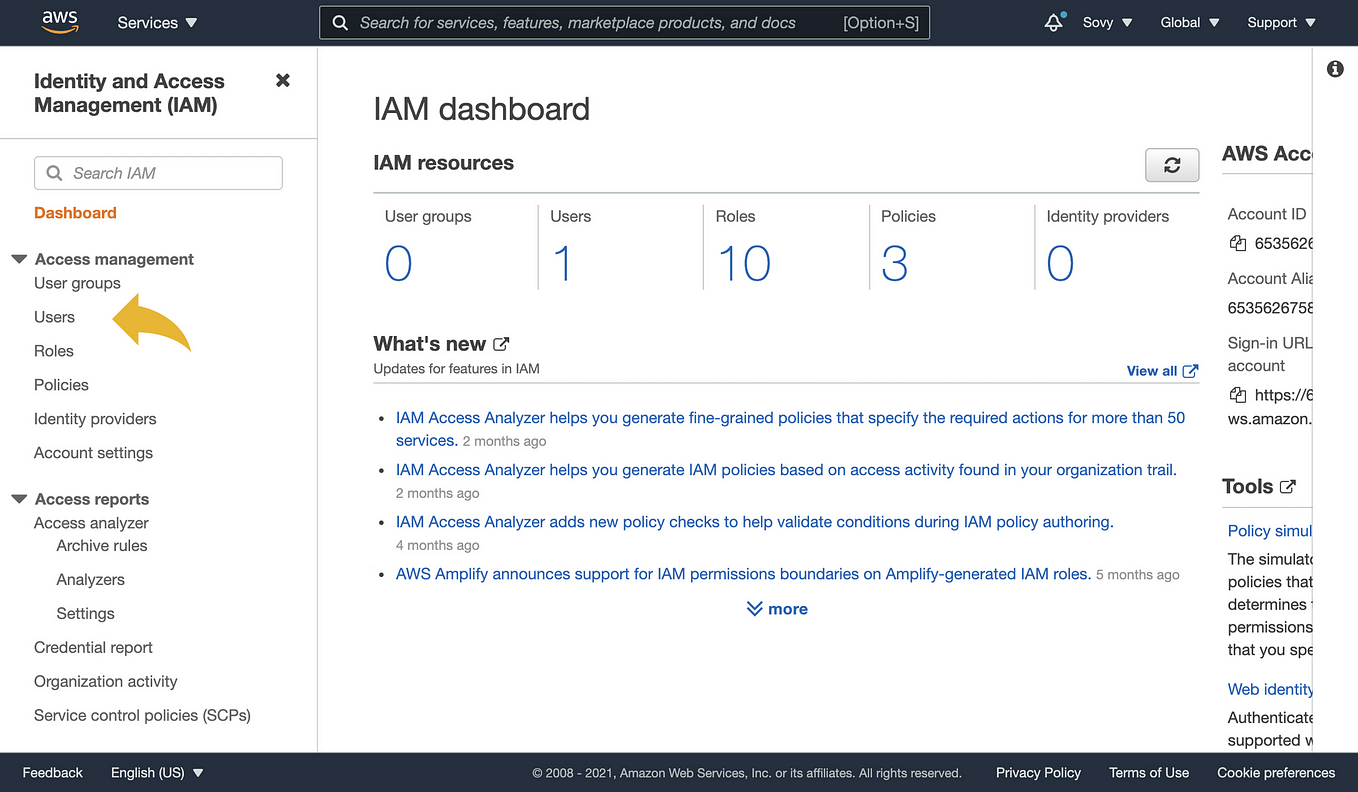Open Users in the sidebar
1358x792 pixels.
click(54, 317)
